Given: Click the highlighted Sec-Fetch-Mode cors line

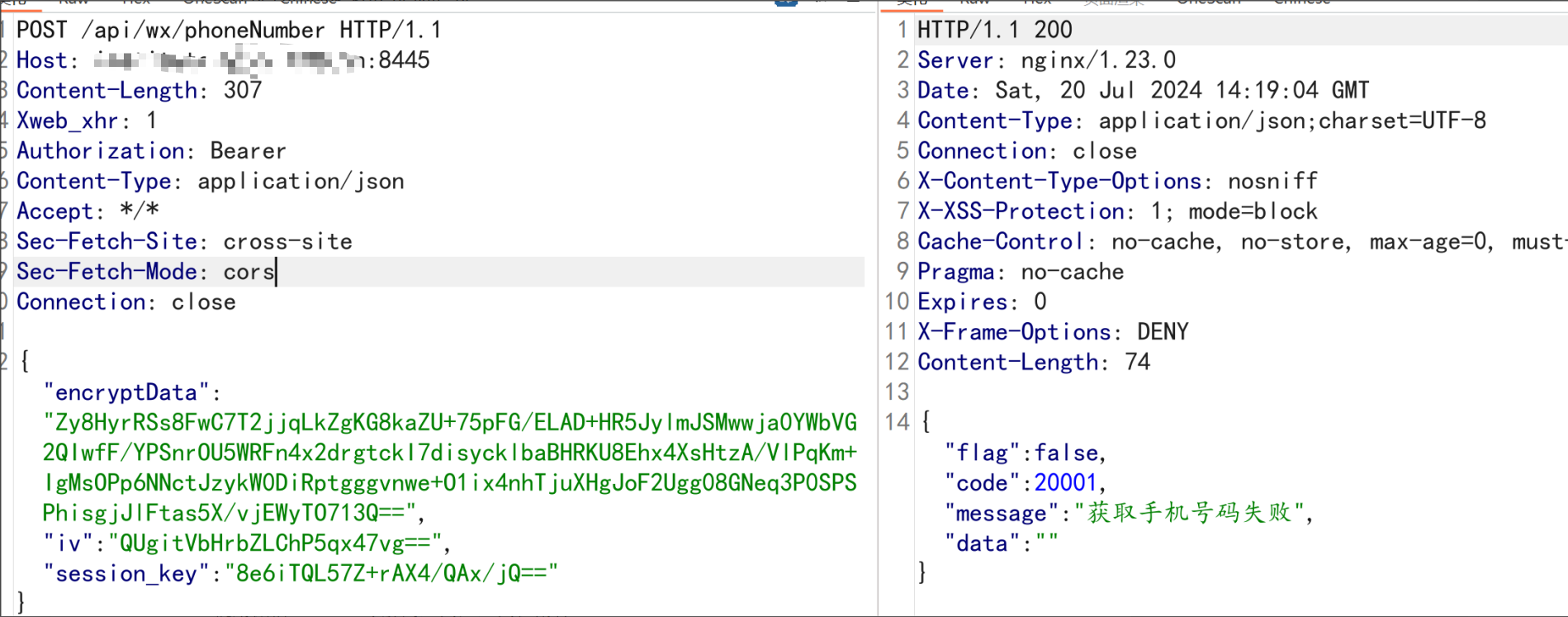Looking at the screenshot, I should [145, 272].
